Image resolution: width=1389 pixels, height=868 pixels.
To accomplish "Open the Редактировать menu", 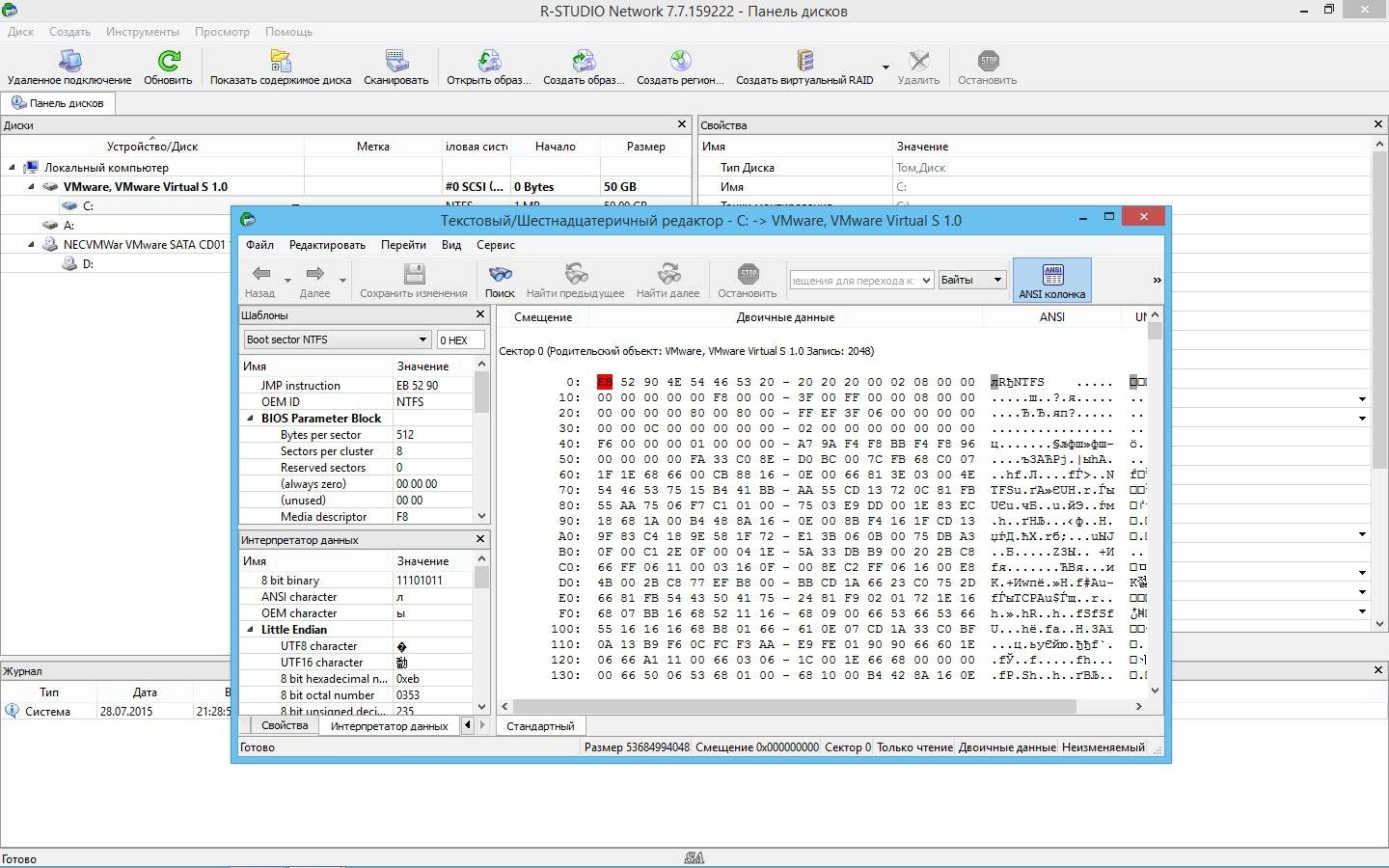I will tap(327, 245).
